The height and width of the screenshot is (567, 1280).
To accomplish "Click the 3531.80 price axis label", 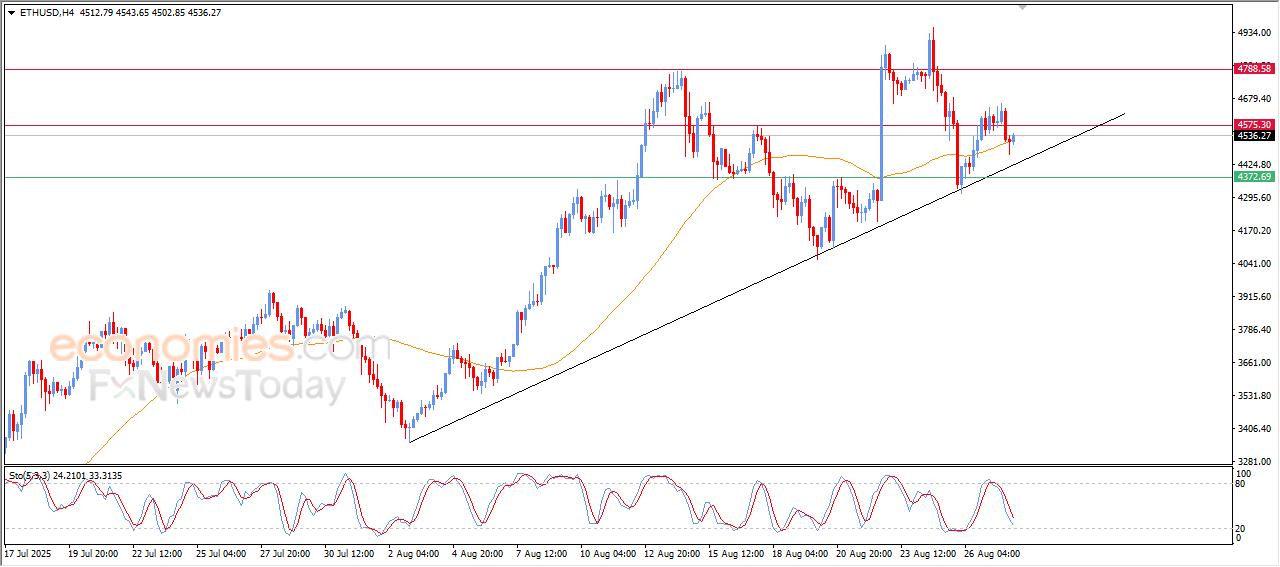I will tap(1254, 396).
